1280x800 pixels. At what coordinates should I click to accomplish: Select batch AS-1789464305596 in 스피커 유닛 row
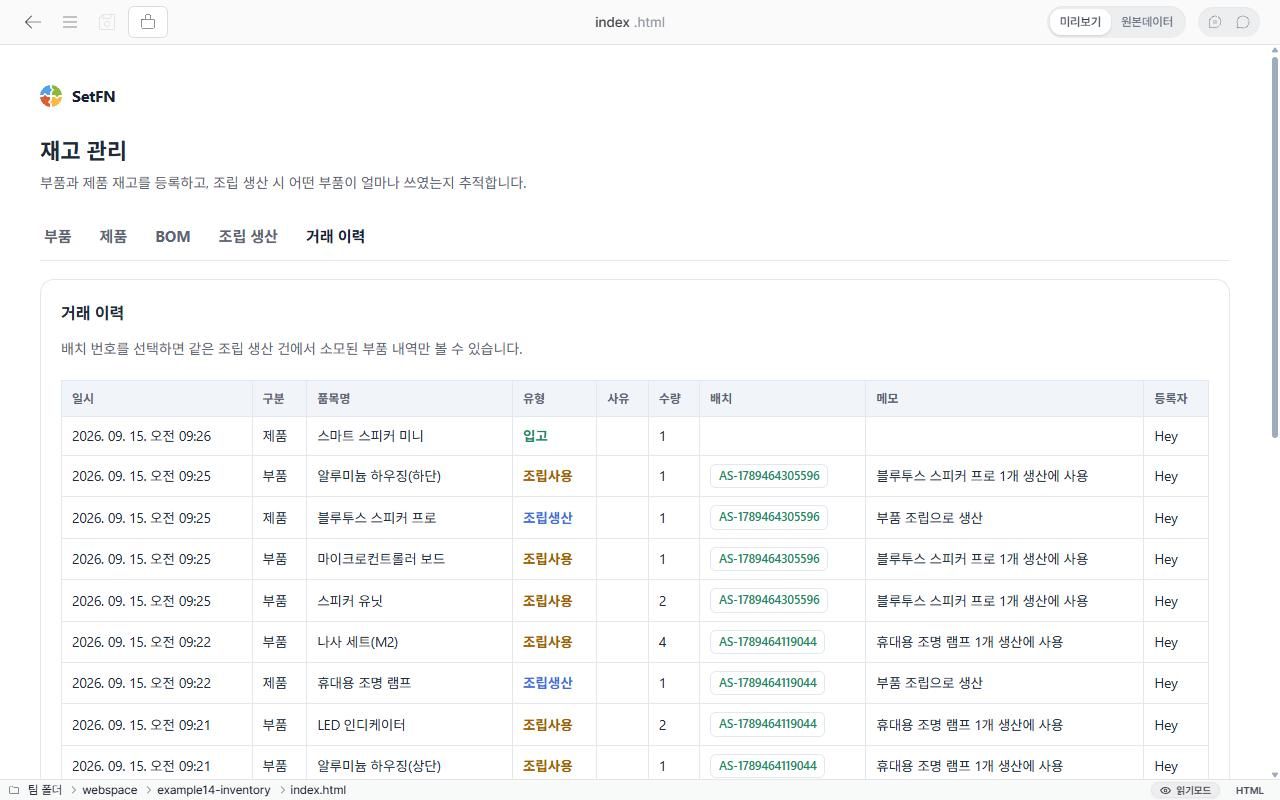pyautogui.click(x=769, y=600)
